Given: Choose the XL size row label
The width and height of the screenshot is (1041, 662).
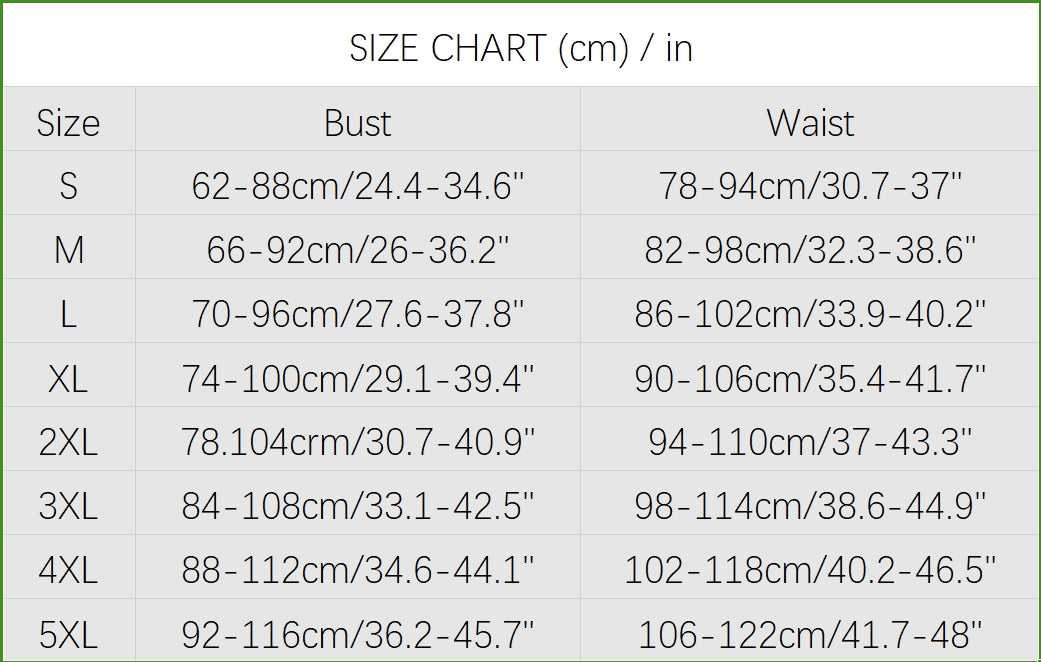Looking at the screenshot, I should pyautogui.click(x=68, y=378).
